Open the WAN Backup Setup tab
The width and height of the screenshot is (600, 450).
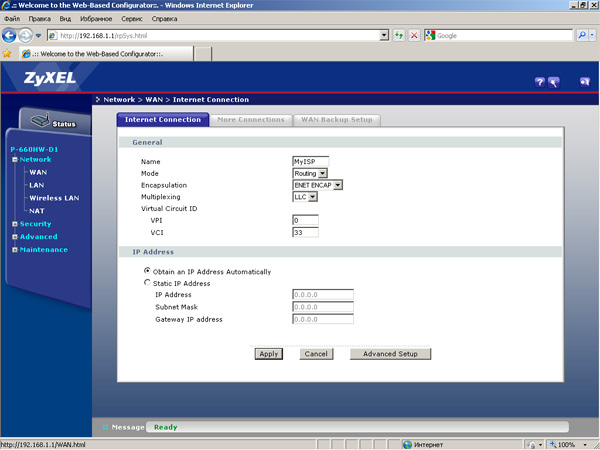pos(336,120)
